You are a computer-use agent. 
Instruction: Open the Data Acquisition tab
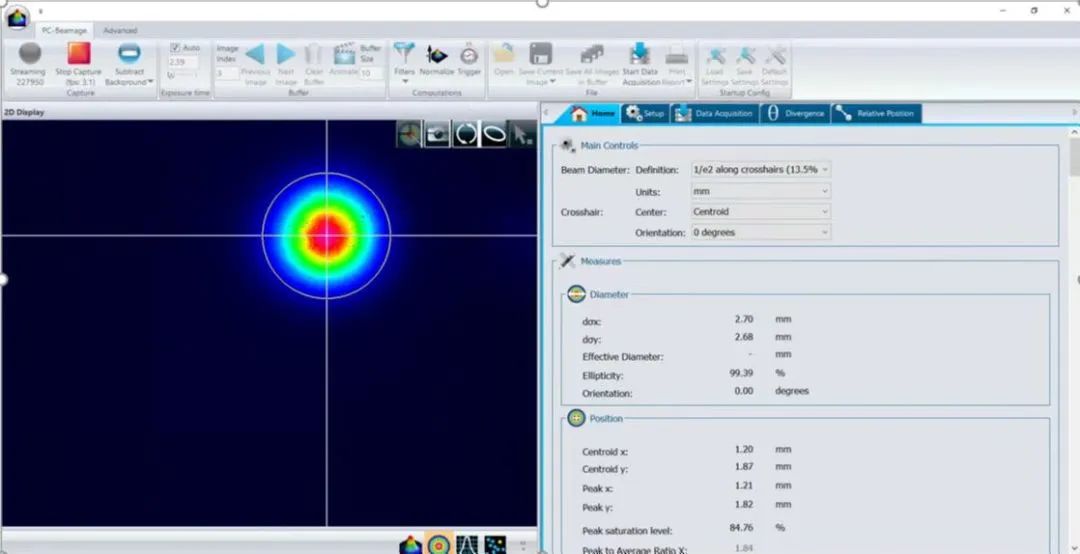pos(714,114)
